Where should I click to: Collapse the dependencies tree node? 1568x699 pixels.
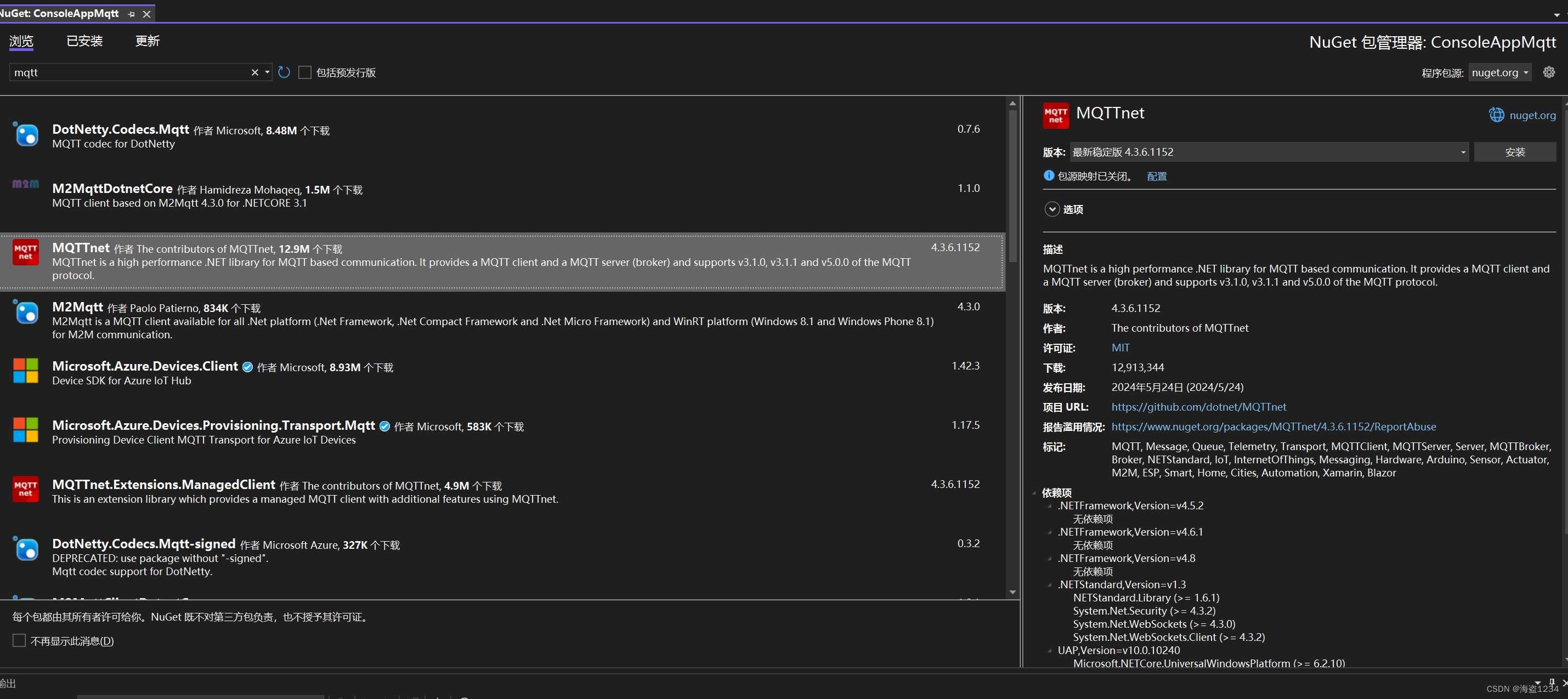pyautogui.click(x=1035, y=492)
